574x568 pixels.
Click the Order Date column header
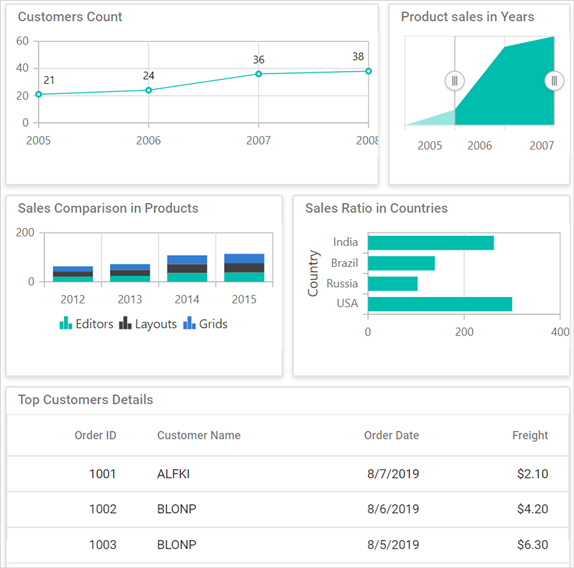click(x=391, y=435)
